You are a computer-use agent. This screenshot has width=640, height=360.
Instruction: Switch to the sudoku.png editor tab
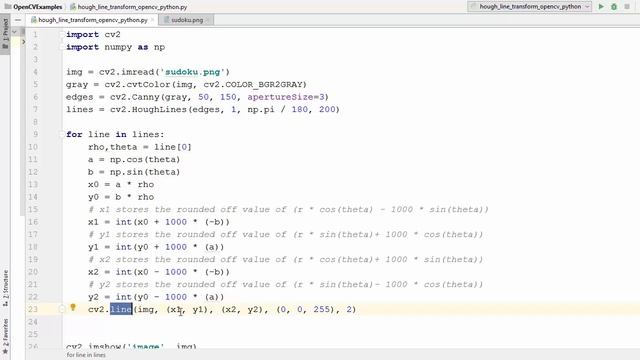(187, 20)
